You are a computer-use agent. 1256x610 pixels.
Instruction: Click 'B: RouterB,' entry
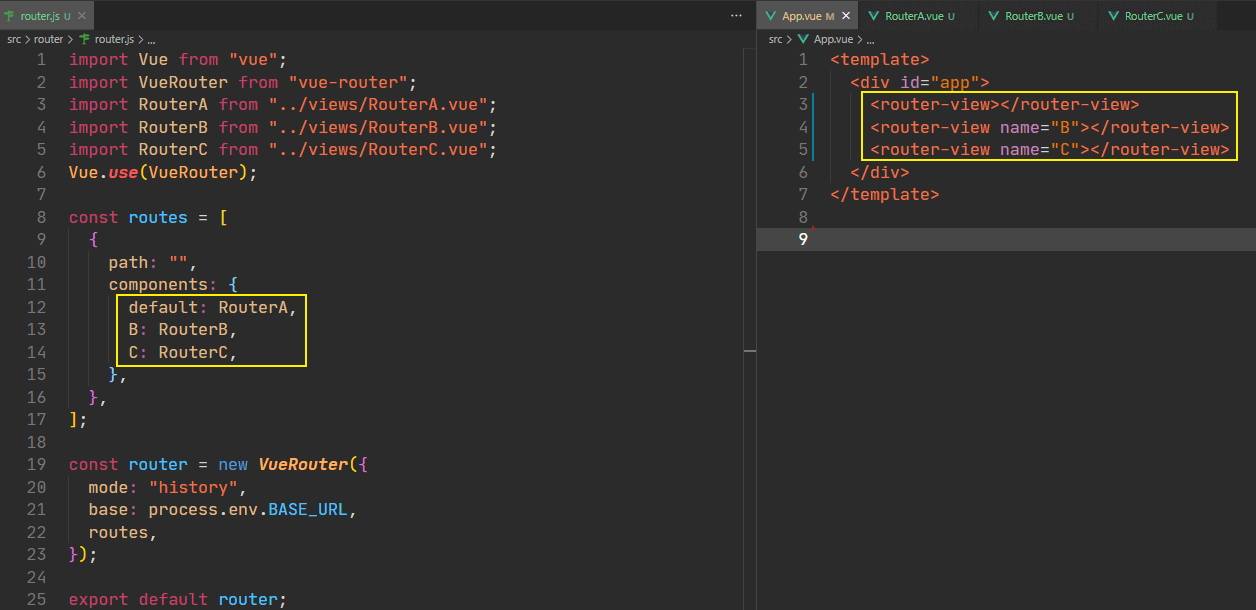183,329
